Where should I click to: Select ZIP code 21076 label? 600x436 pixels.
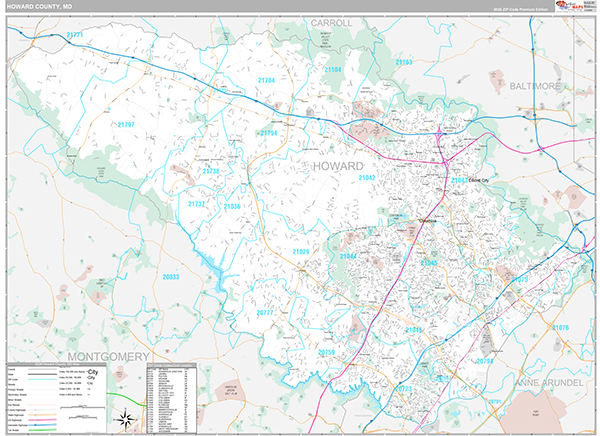(x=559, y=328)
